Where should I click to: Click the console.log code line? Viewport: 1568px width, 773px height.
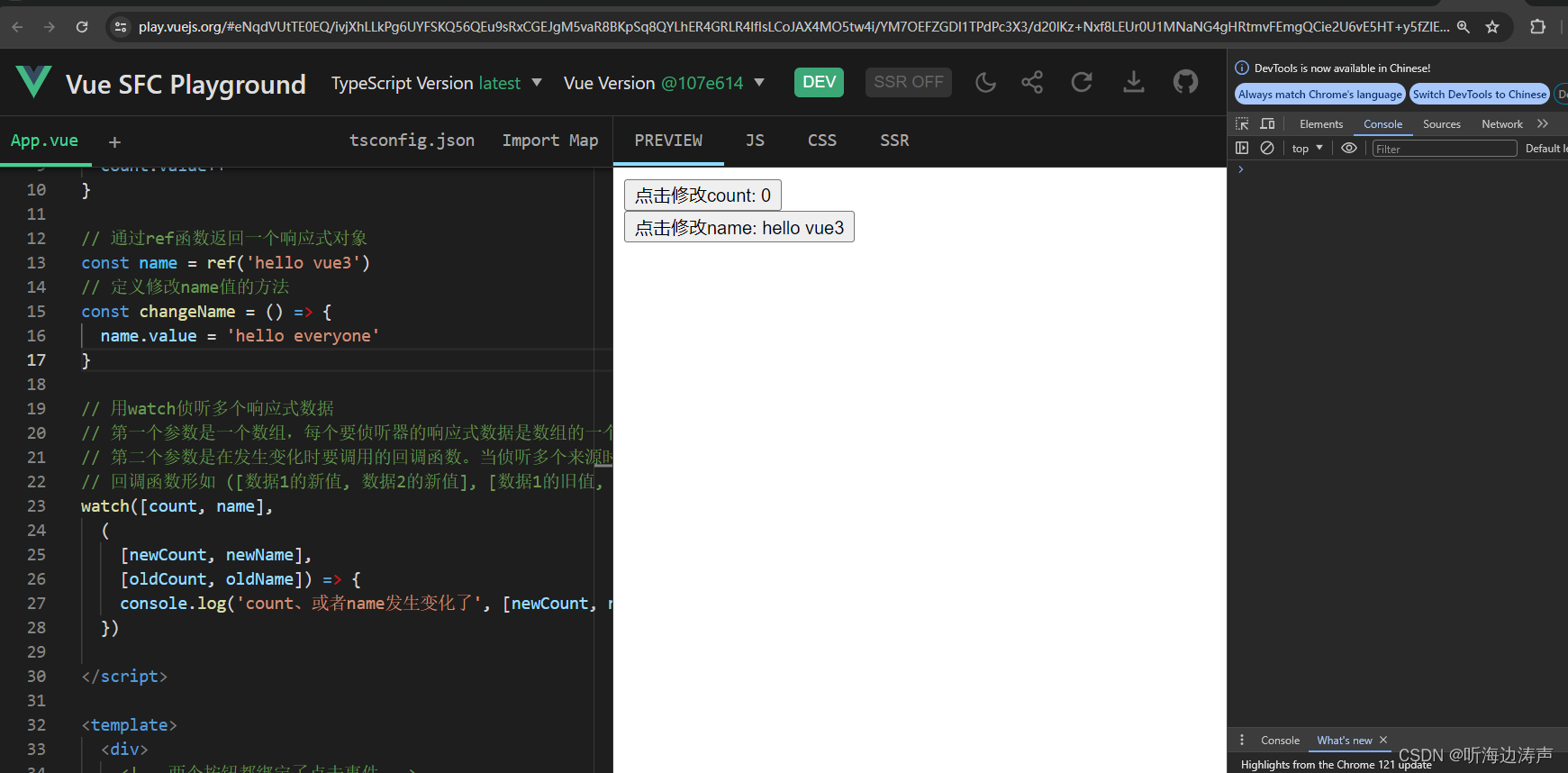[366, 604]
